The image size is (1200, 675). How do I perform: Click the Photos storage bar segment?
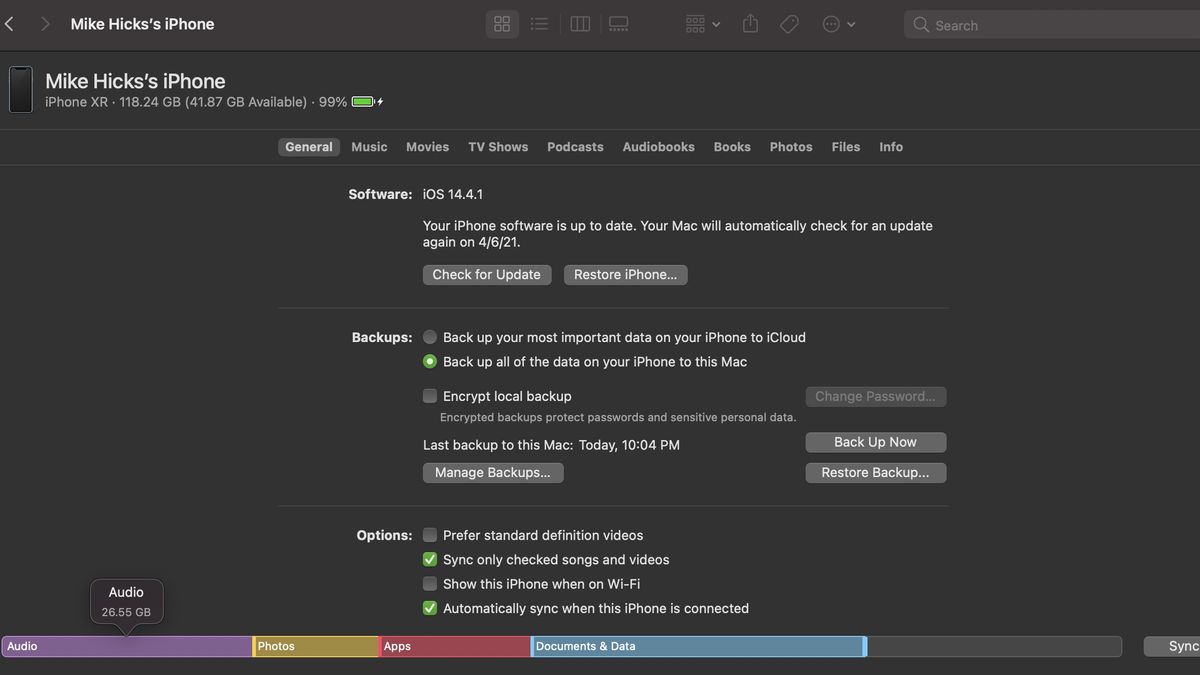(x=316, y=647)
